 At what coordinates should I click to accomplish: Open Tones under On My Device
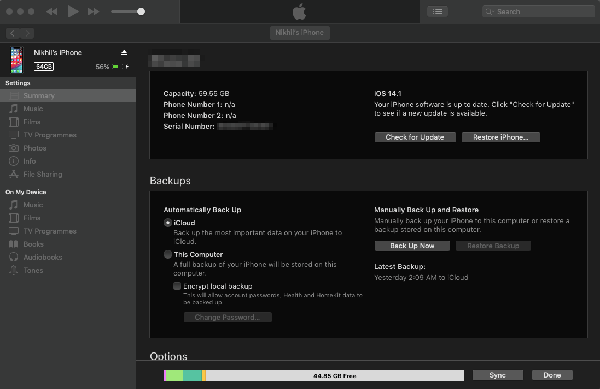tap(68, 270)
